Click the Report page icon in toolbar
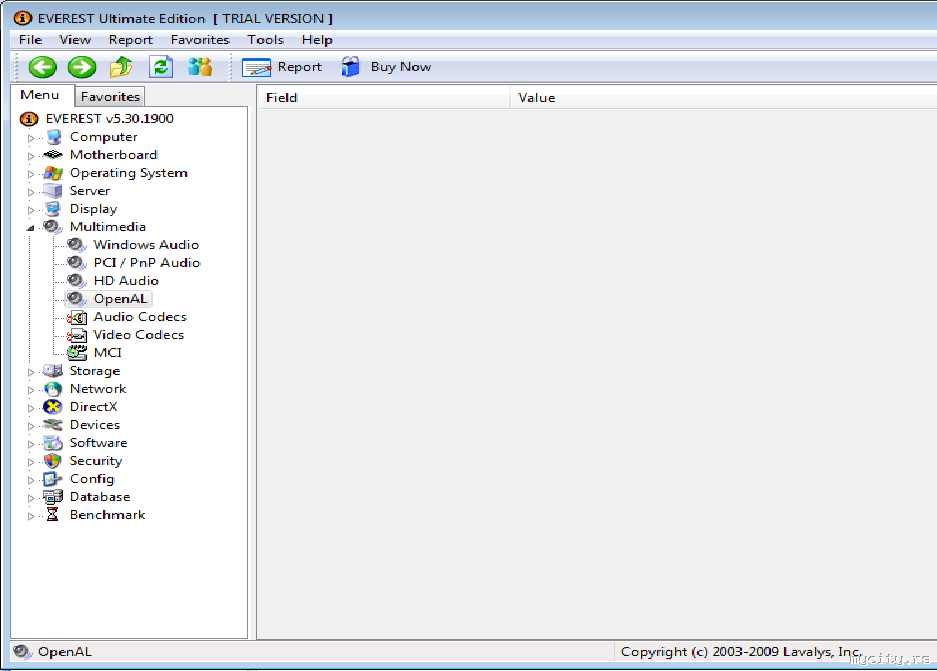The image size is (937, 671). 256,68
